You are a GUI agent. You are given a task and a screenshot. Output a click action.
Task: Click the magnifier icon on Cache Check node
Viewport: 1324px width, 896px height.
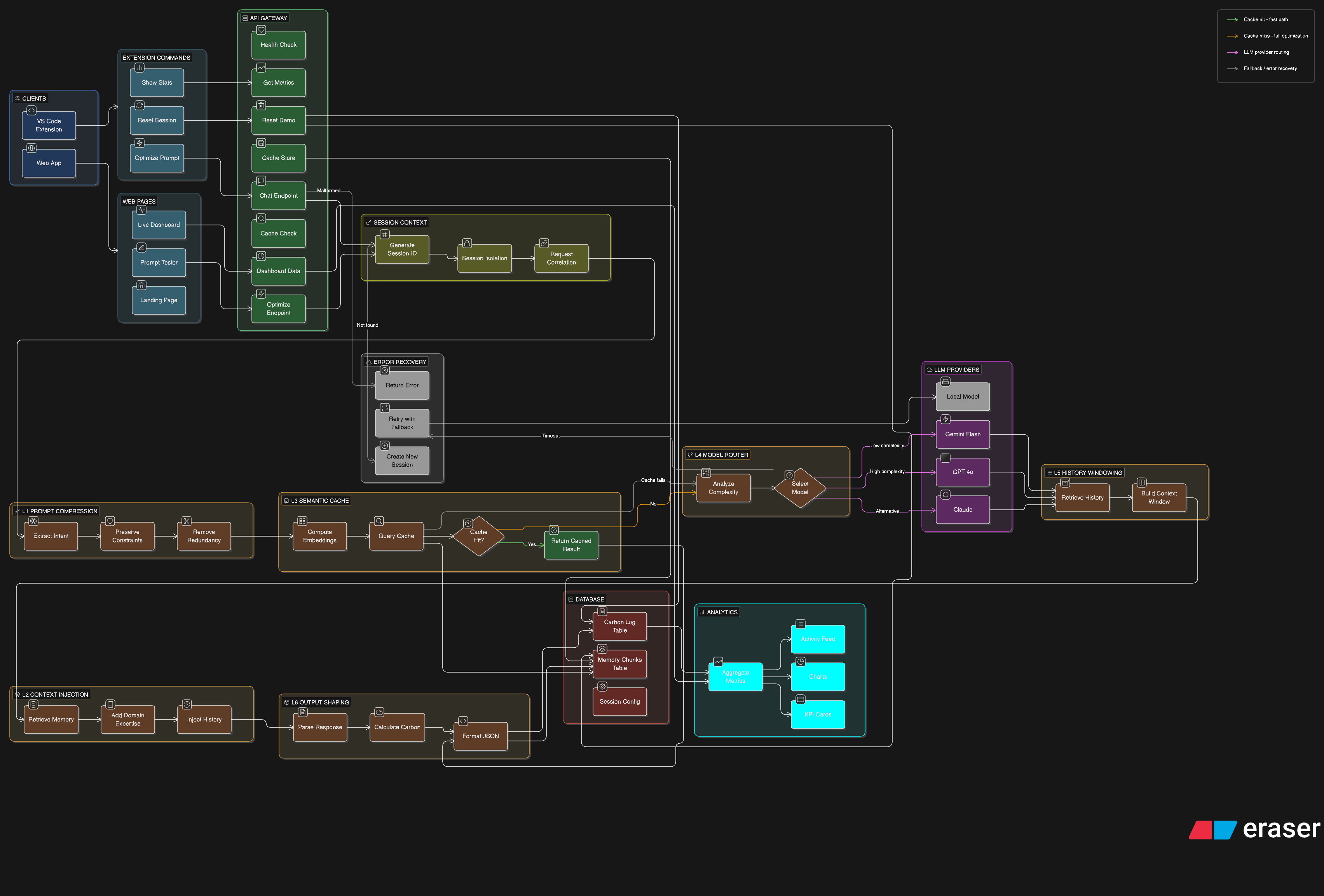click(262, 218)
